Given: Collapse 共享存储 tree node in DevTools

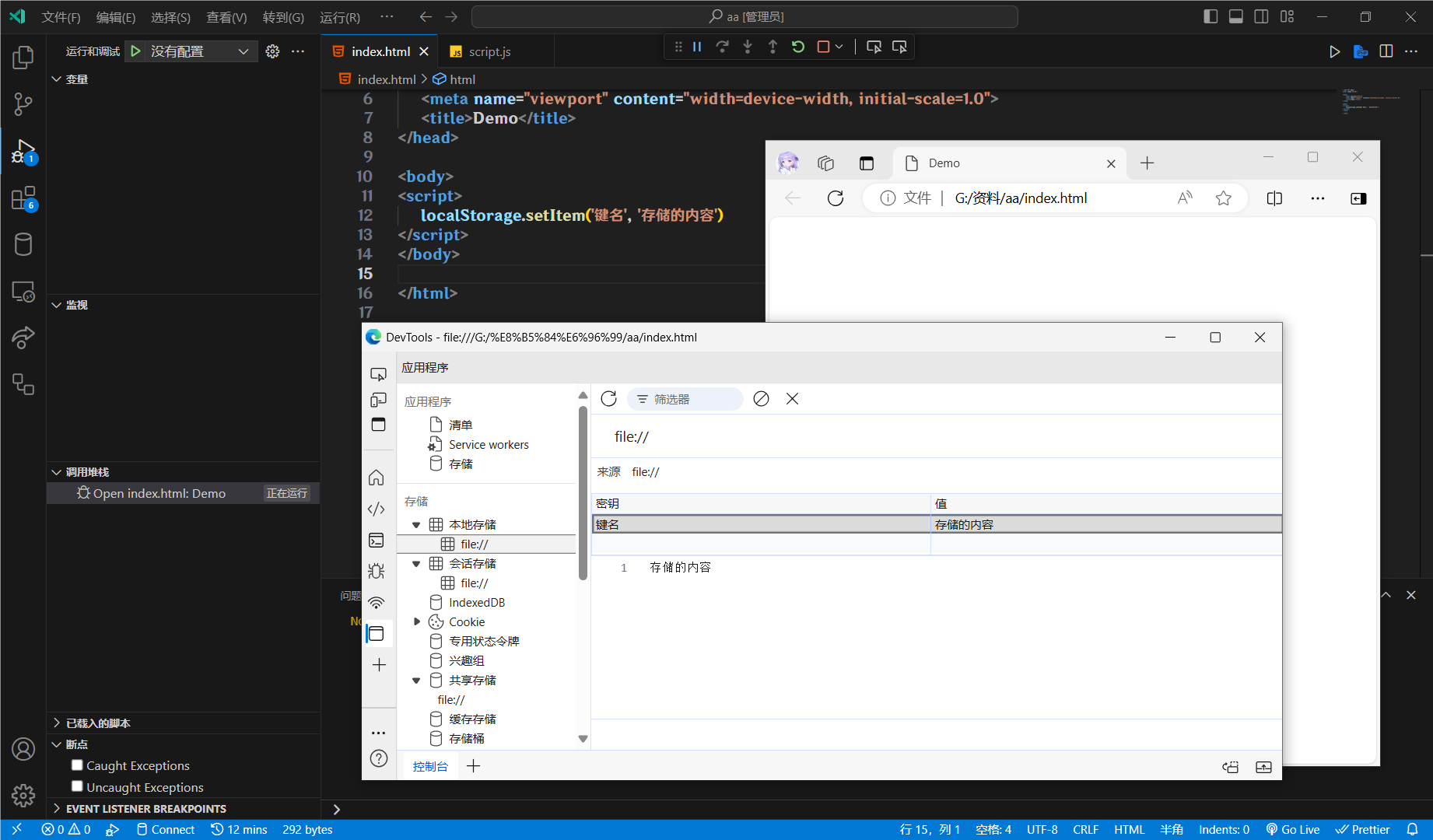Looking at the screenshot, I should [416, 681].
